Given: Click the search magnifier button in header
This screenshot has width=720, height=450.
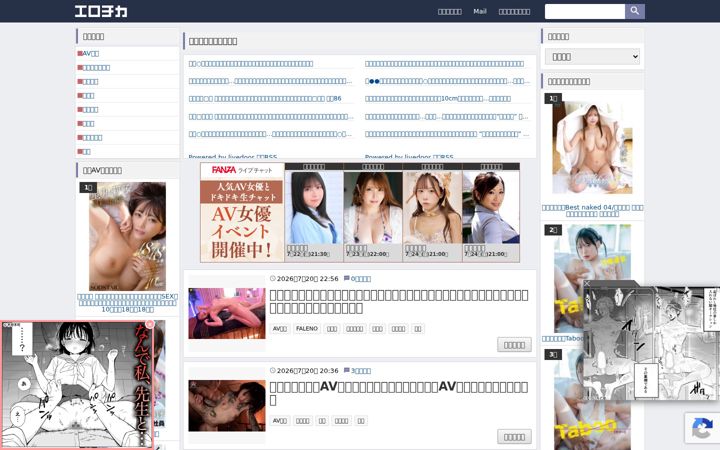Looking at the screenshot, I should [x=635, y=11].
